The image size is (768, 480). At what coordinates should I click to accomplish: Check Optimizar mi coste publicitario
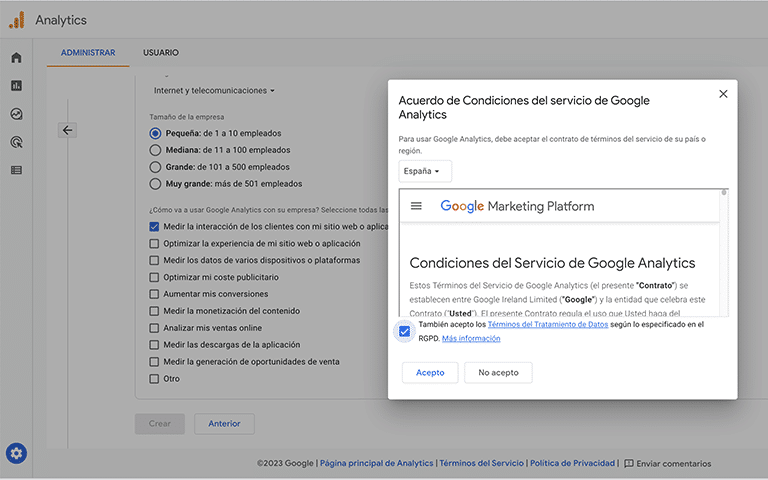tap(154, 277)
